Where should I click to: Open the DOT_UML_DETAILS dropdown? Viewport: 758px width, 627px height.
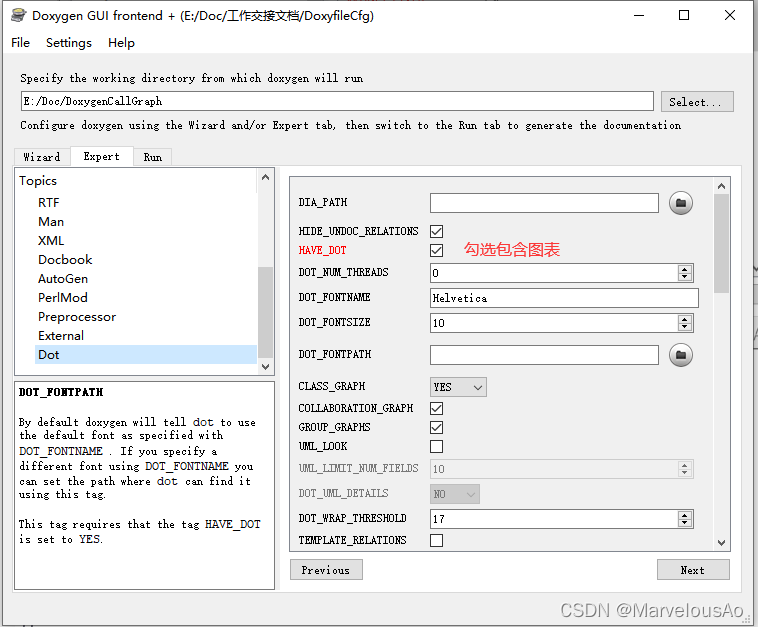454,494
